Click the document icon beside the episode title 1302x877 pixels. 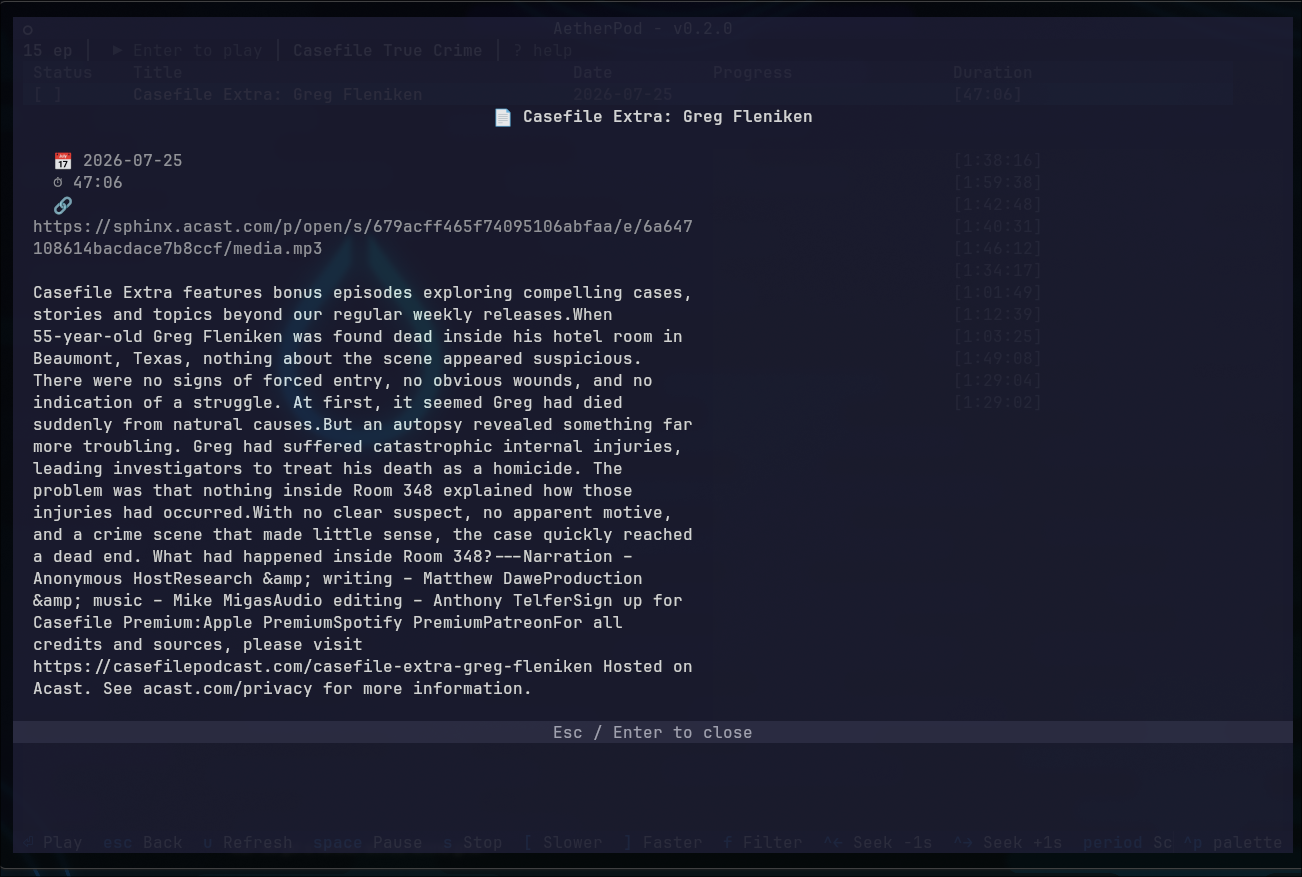503,117
